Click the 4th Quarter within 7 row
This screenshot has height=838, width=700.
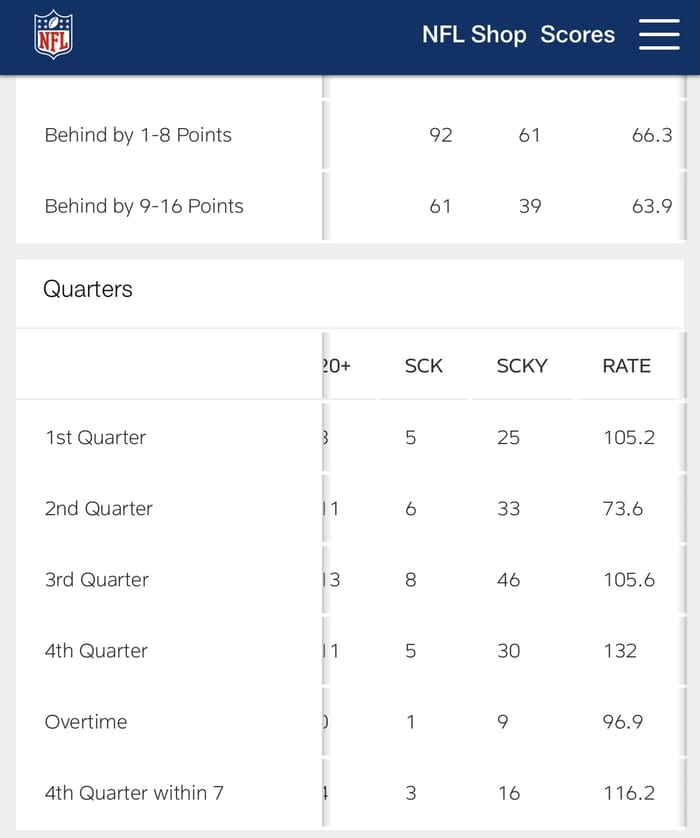point(134,793)
